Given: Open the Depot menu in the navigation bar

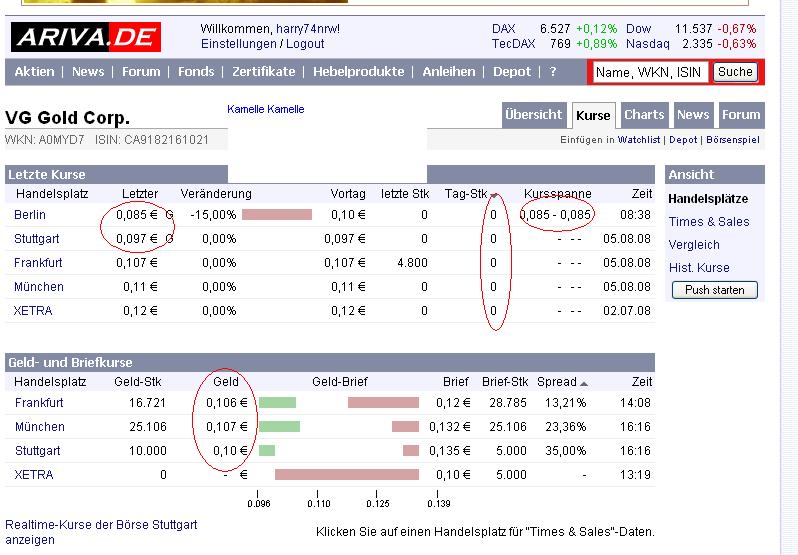Looking at the screenshot, I should click(511, 72).
